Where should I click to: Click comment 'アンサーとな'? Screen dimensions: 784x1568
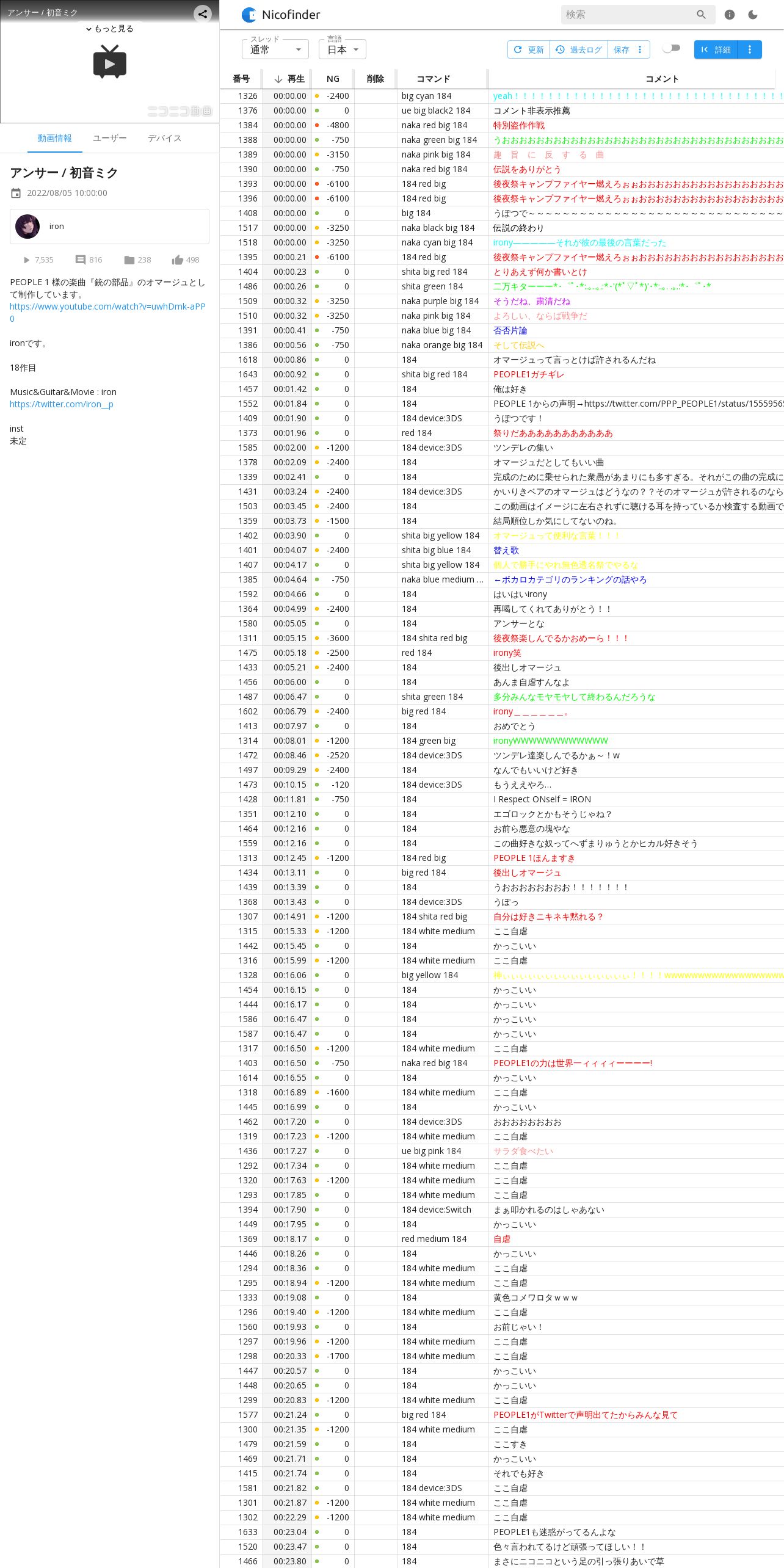519,623
